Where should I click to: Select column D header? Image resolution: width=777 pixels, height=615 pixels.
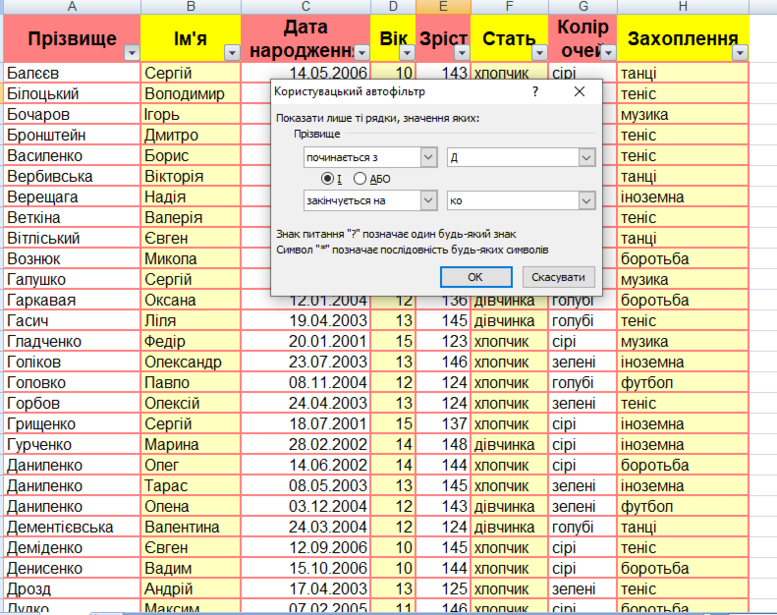[x=393, y=6]
